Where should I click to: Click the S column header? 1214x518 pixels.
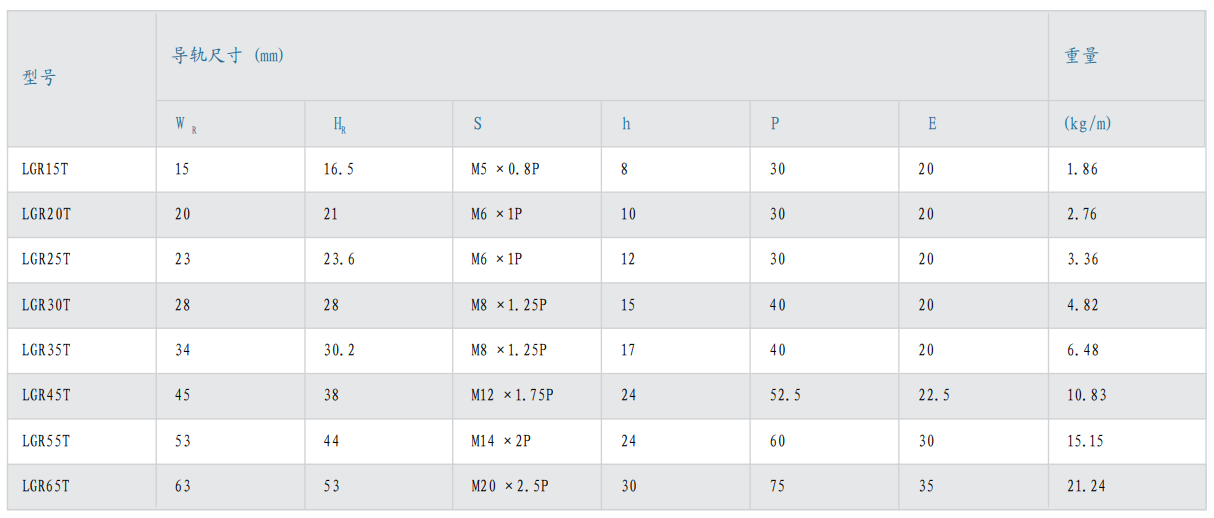click(x=478, y=124)
